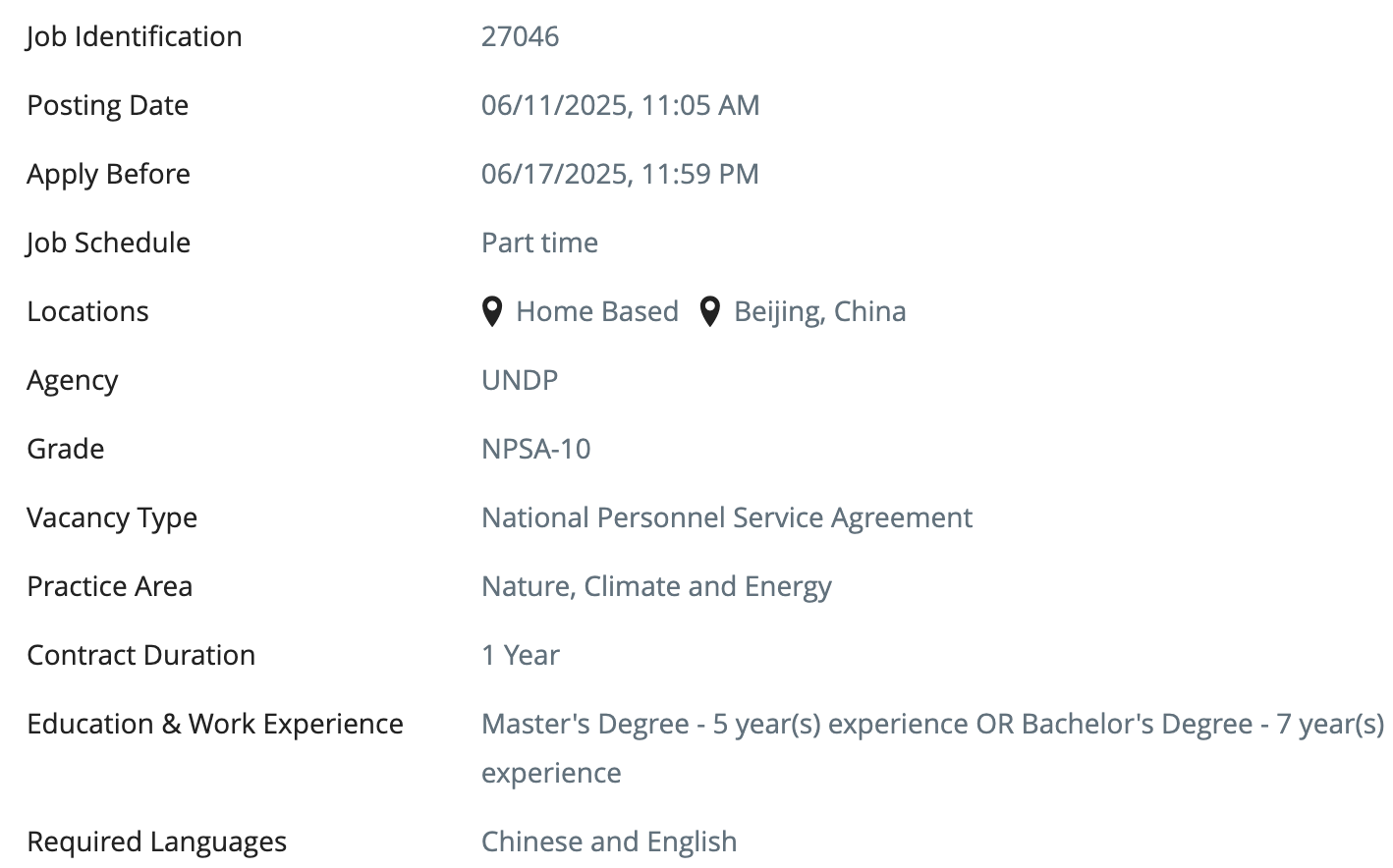Click the Vacancy Type label
The image size is (1393, 868).
click(112, 517)
